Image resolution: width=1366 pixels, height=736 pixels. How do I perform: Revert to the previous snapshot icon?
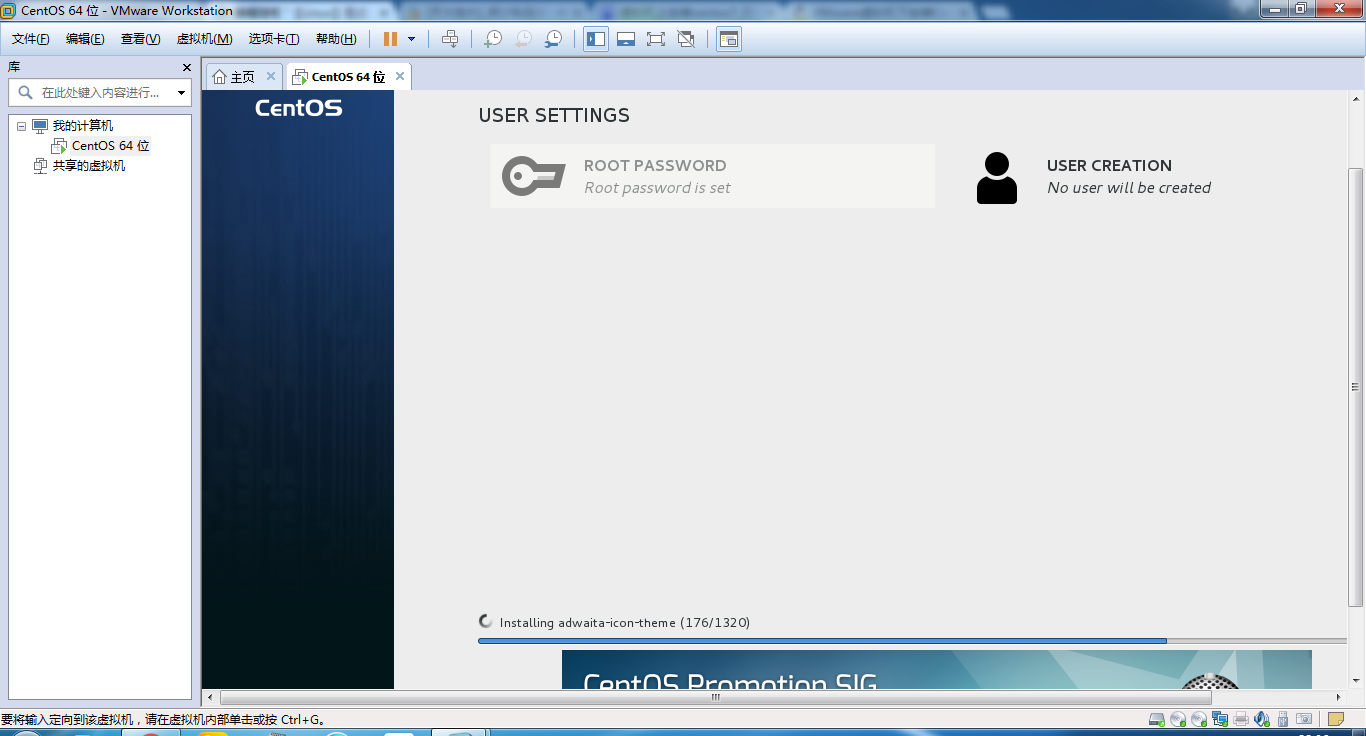click(x=523, y=39)
